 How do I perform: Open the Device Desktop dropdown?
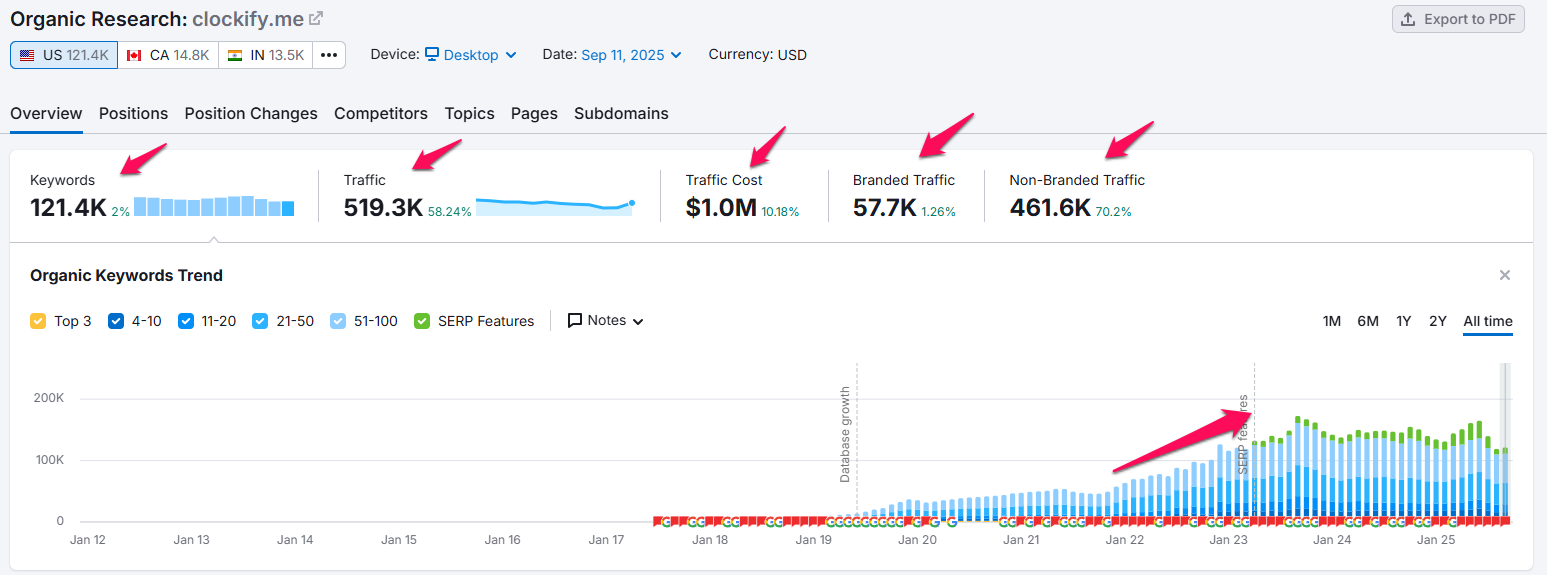(470, 55)
